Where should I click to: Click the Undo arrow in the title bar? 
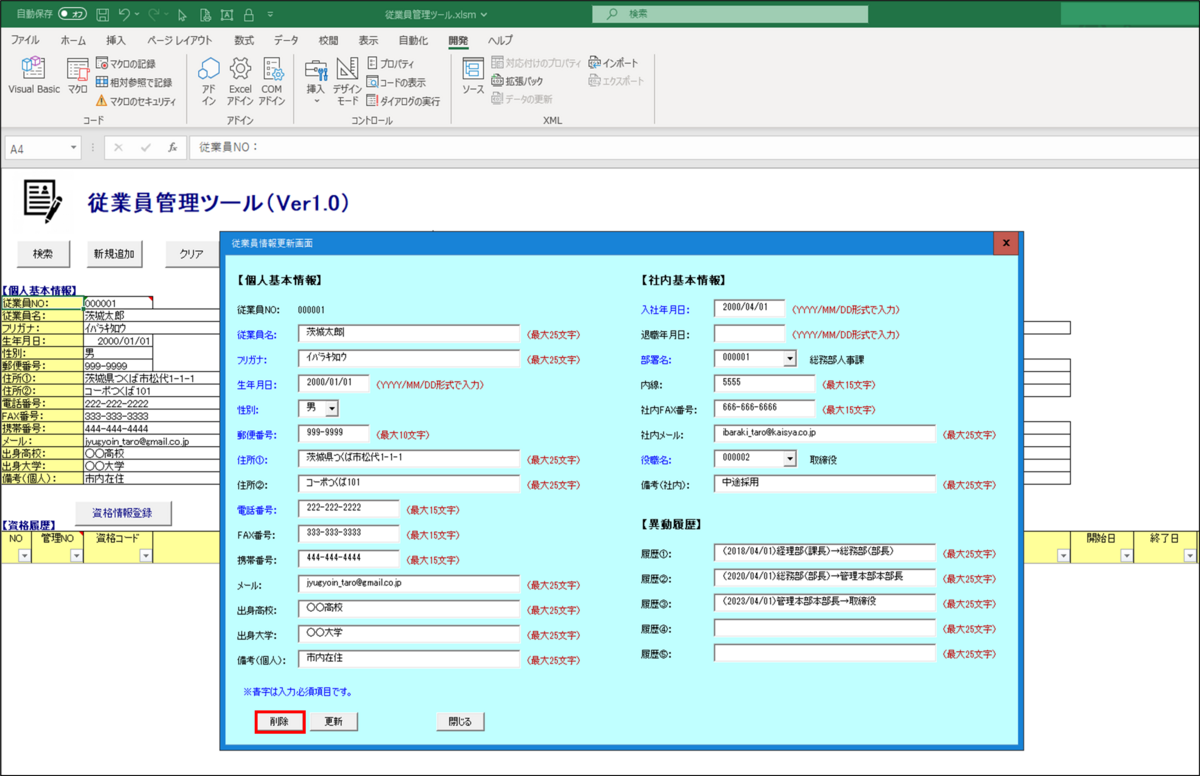click(123, 15)
